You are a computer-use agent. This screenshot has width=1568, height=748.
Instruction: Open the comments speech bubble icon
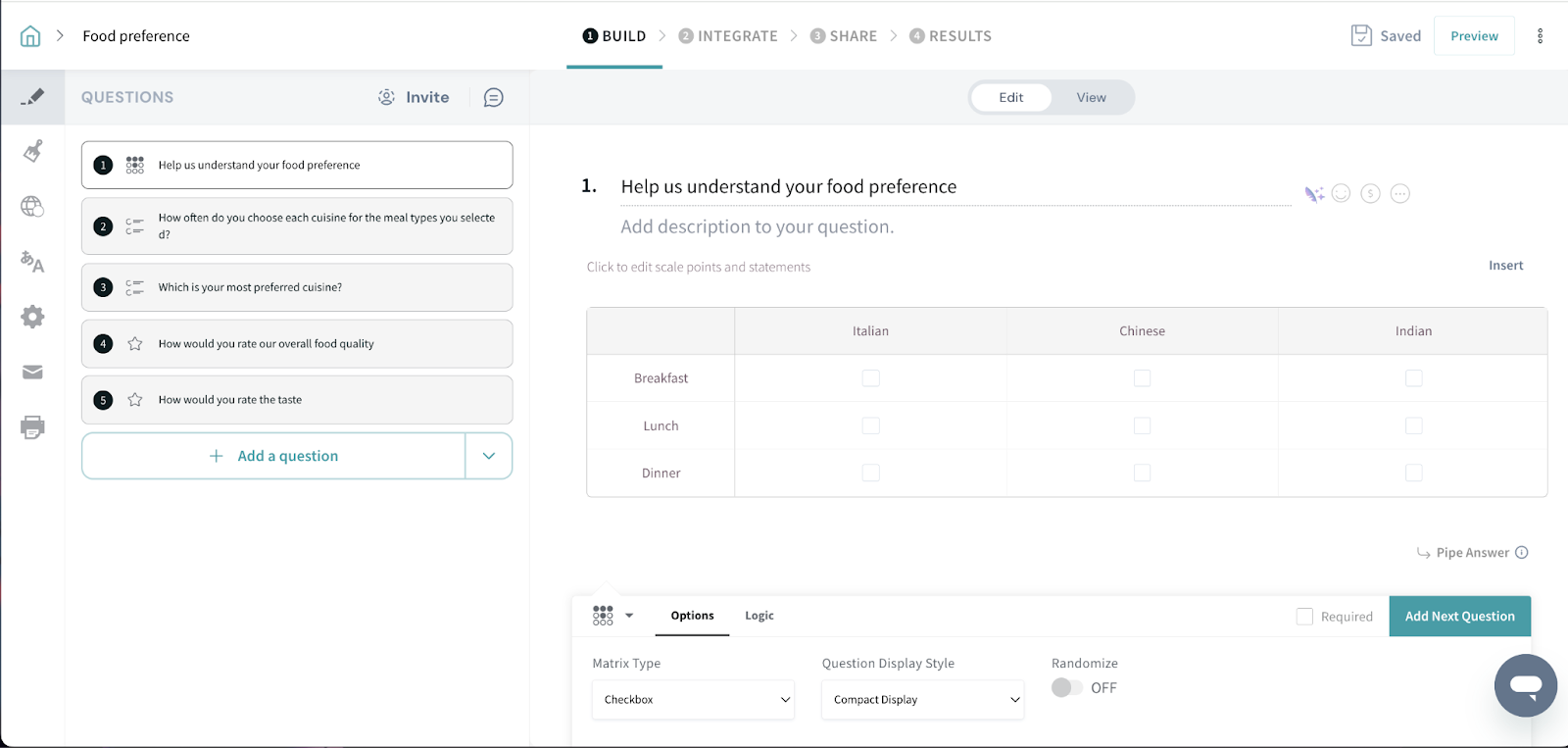tap(494, 97)
